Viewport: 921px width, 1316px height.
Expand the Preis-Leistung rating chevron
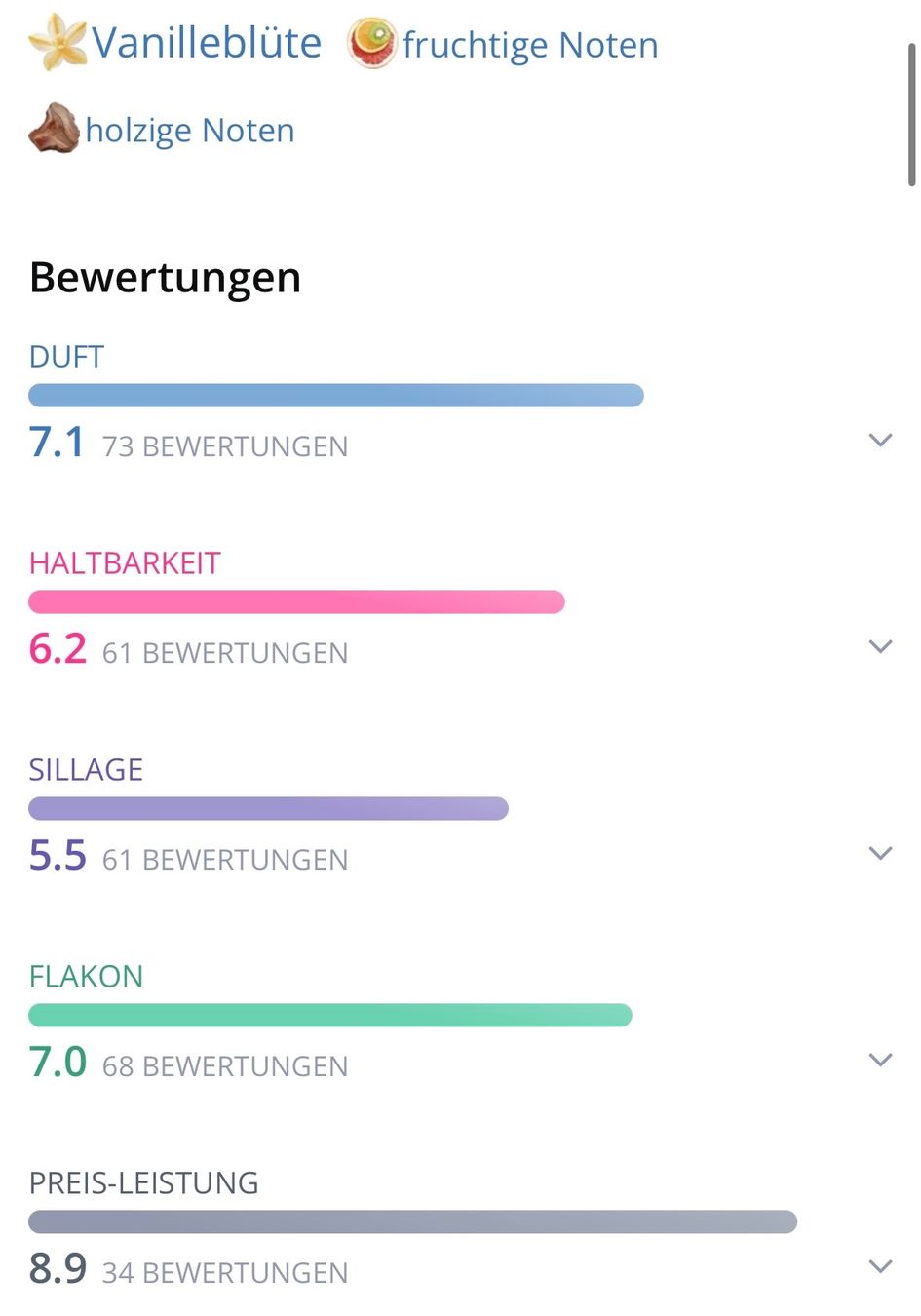pyautogui.click(x=880, y=1266)
